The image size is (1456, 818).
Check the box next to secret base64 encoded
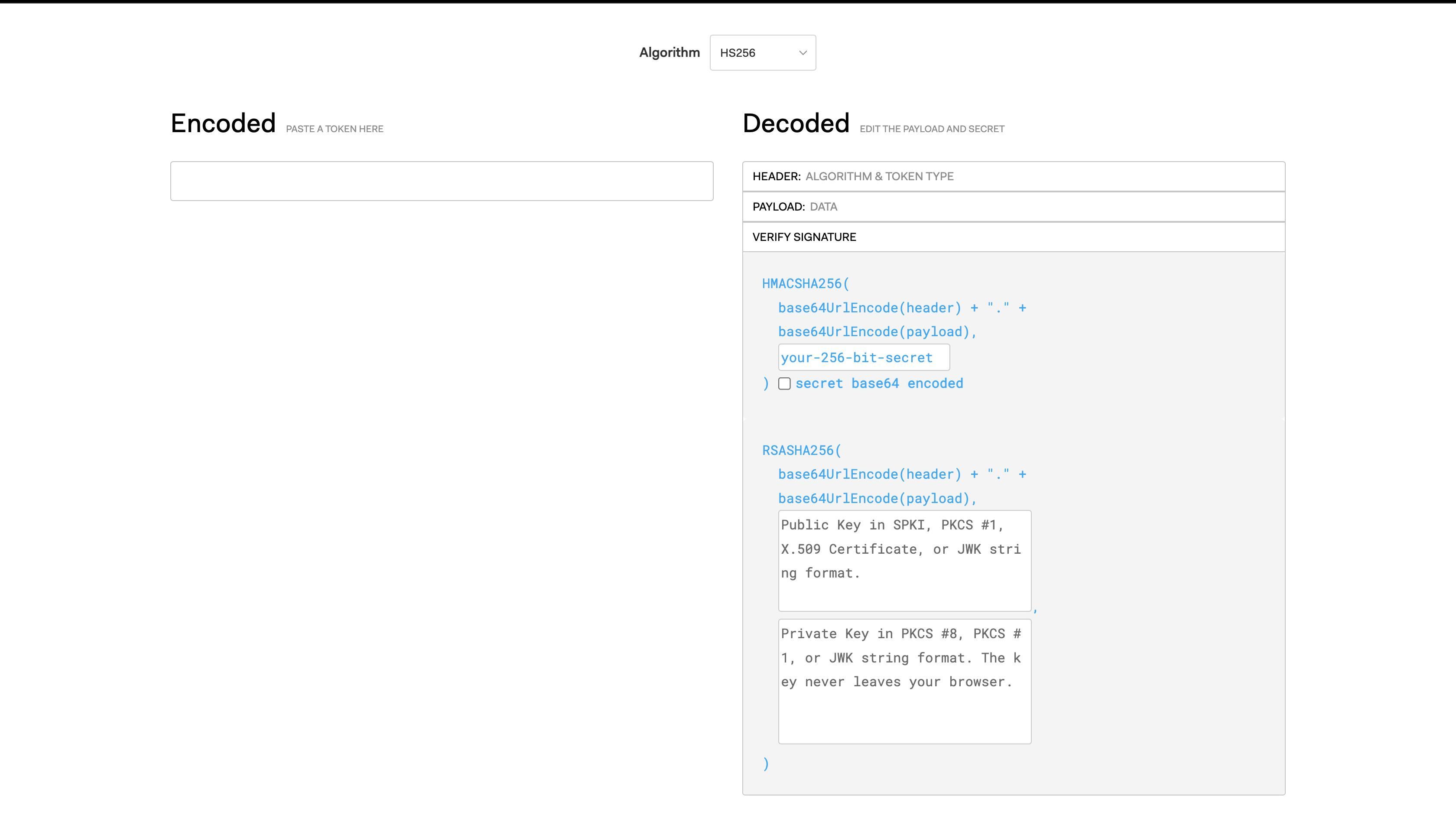[784, 384]
